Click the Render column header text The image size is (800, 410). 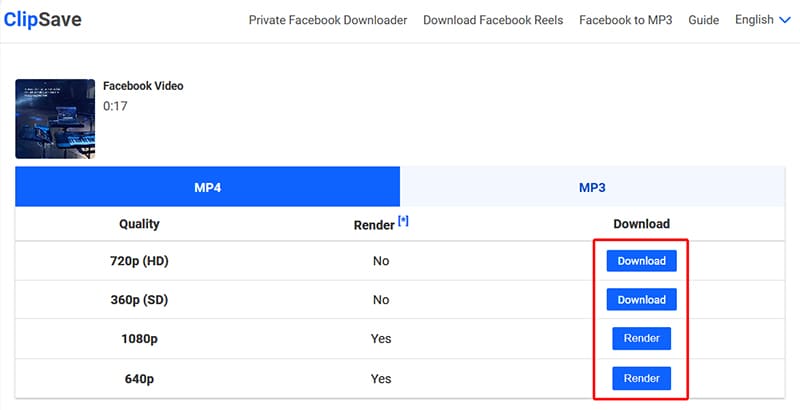(x=374, y=225)
